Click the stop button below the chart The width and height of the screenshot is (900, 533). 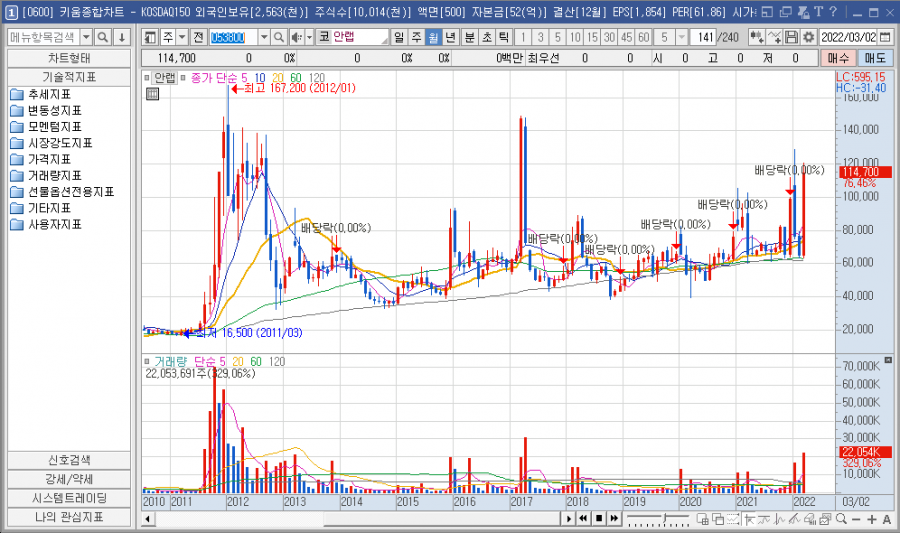599,519
